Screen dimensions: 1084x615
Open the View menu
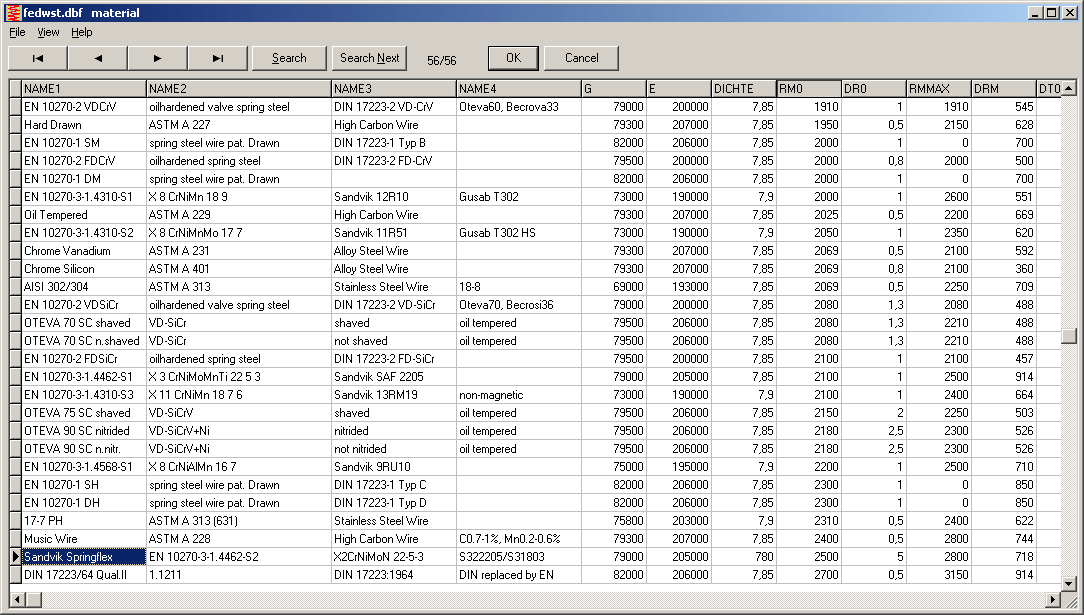48,32
